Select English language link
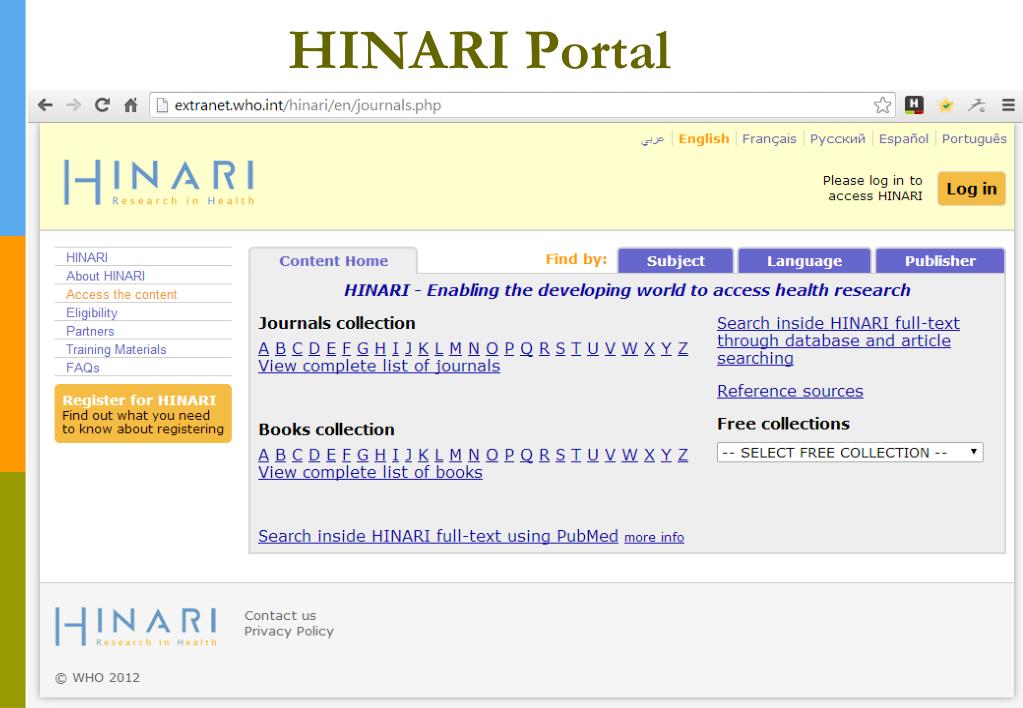The image size is (1023, 708). [703, 138]
